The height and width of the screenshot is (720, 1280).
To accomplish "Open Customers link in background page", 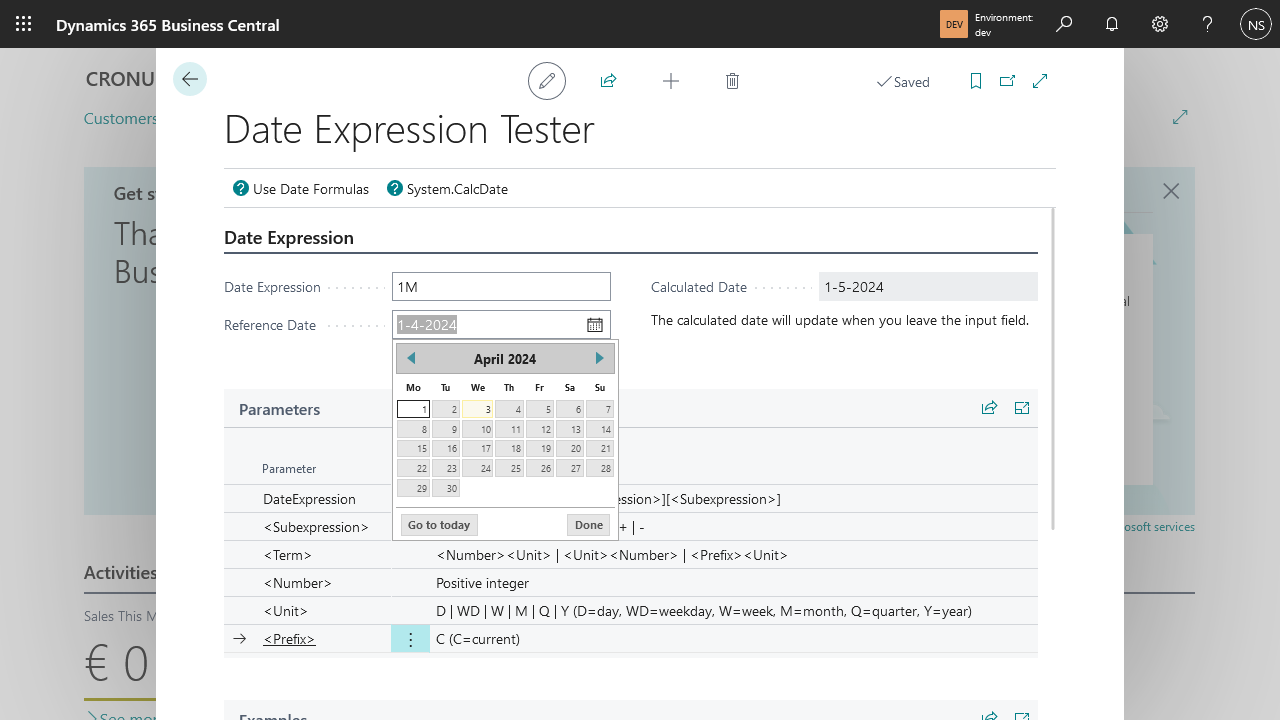I will tap(120, 118).
